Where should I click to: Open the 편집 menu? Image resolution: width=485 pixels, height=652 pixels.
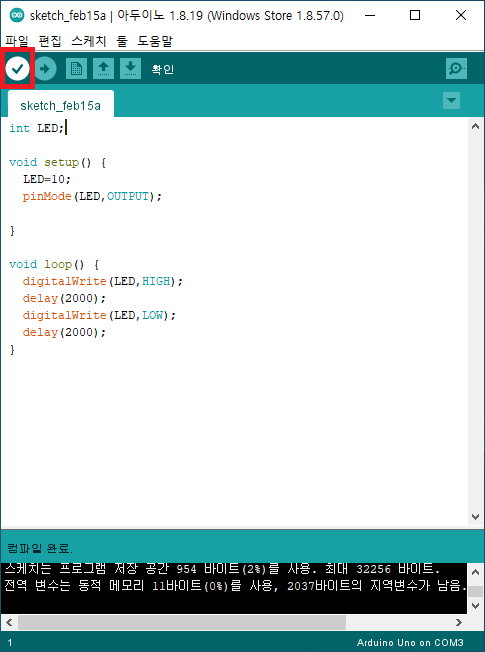50,41
